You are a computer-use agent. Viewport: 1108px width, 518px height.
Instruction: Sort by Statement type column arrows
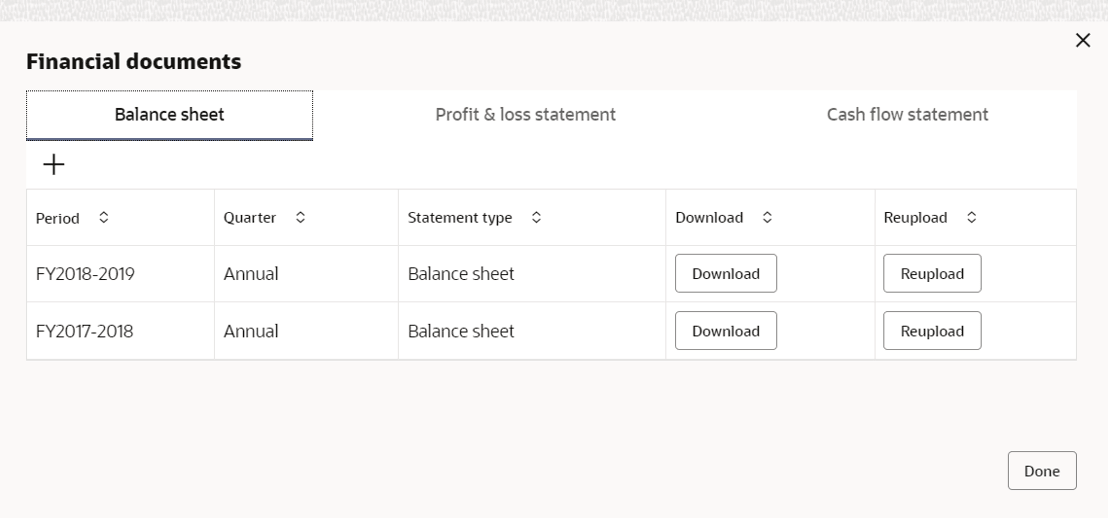(537, 218)
